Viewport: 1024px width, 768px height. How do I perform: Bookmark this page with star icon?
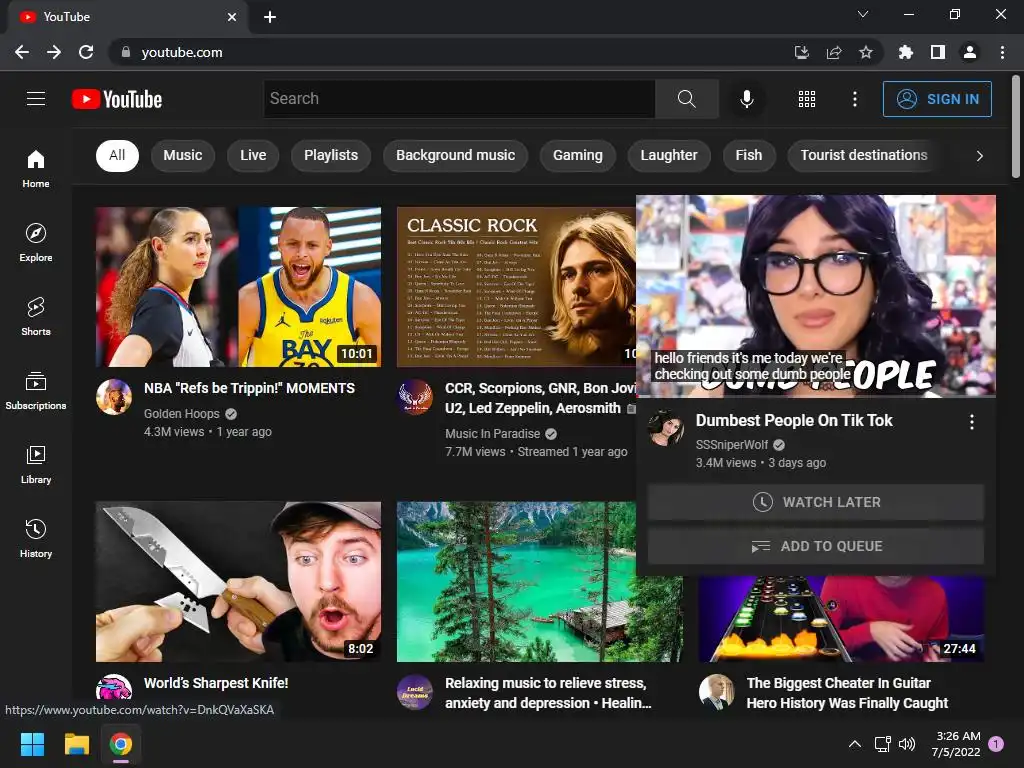click(x=866, y=52)
